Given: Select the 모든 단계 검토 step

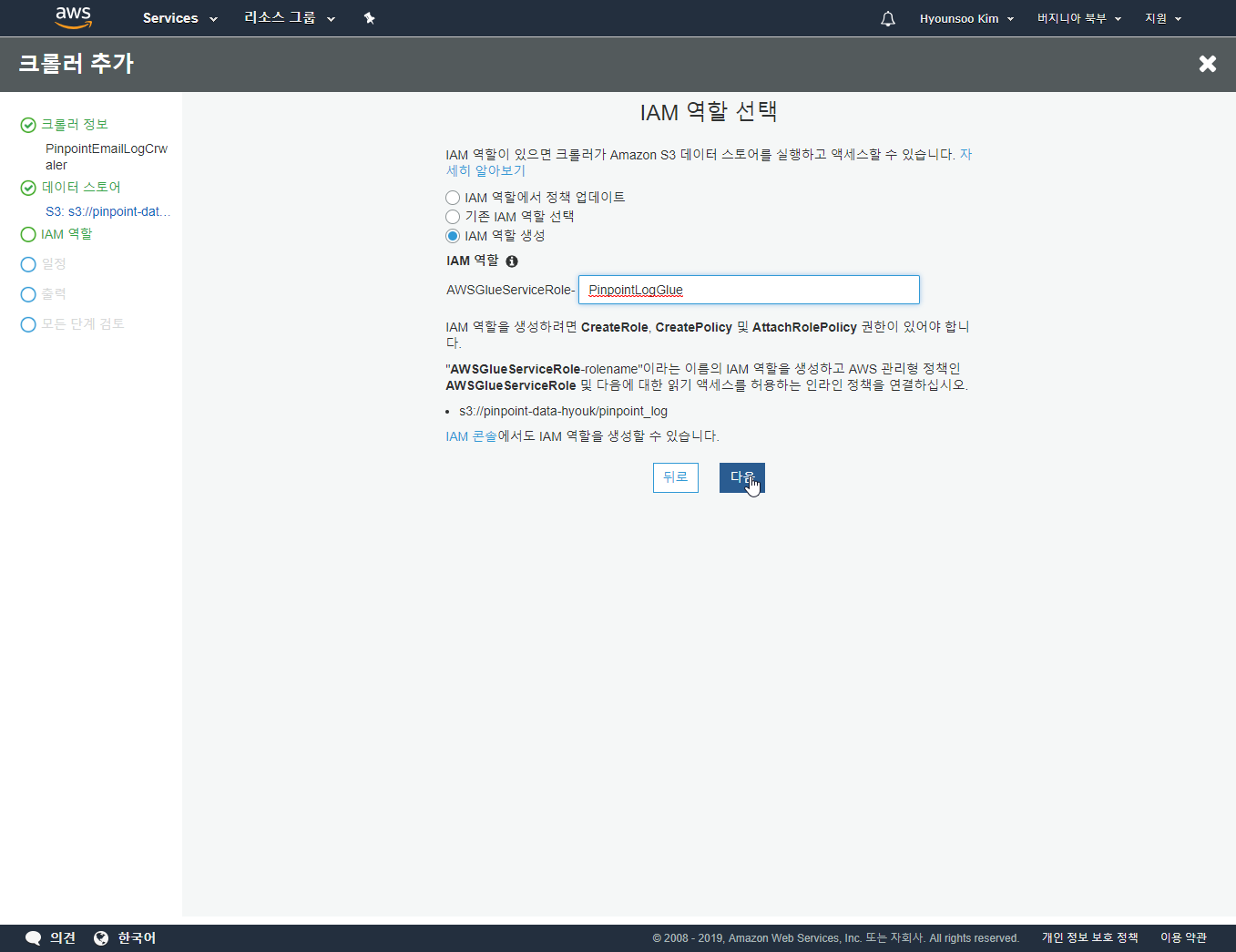Looking at the screenshot, I should click(x=83, y=324).
